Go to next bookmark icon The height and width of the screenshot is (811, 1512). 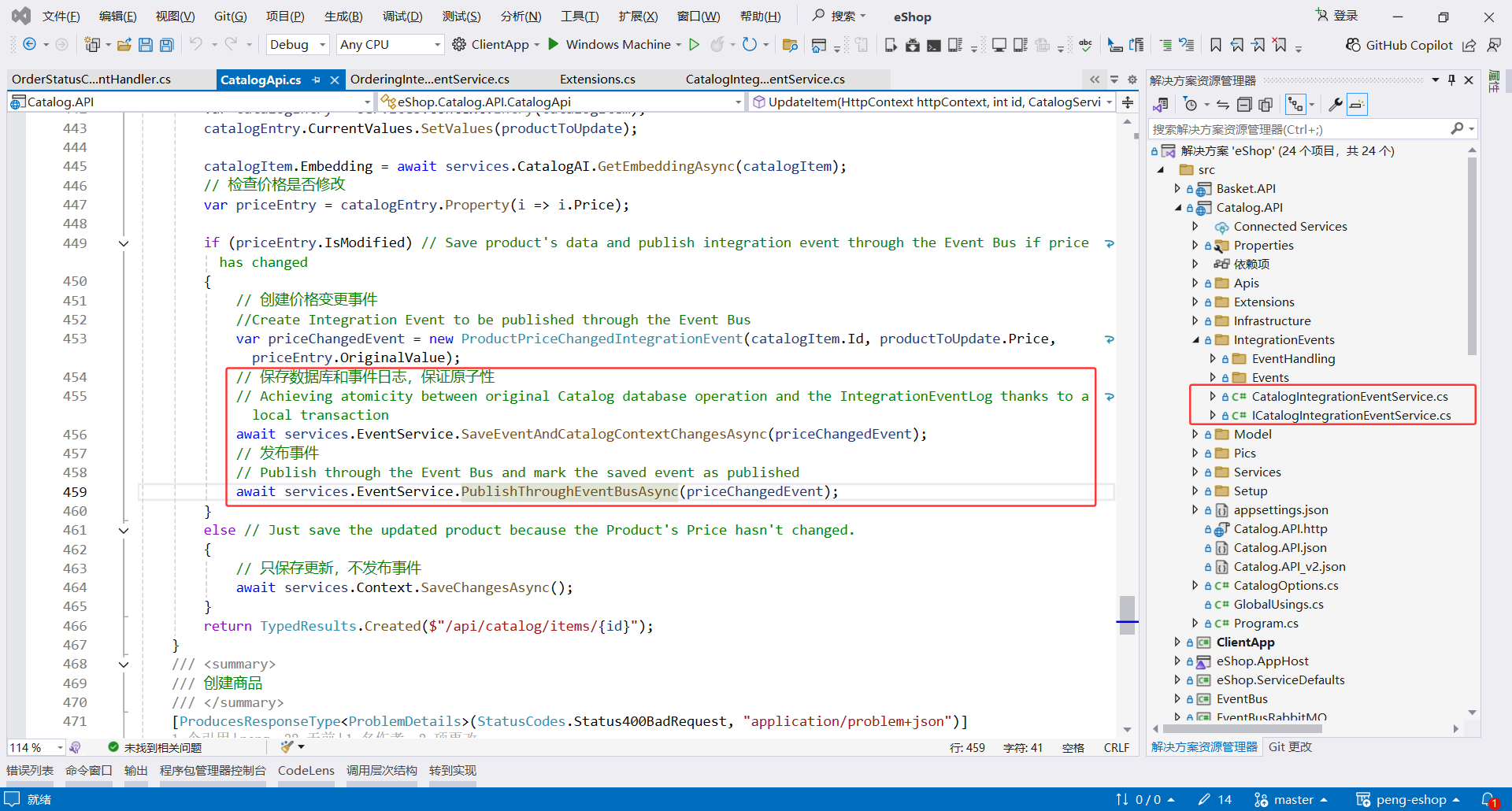click(x=1258, y=45)
